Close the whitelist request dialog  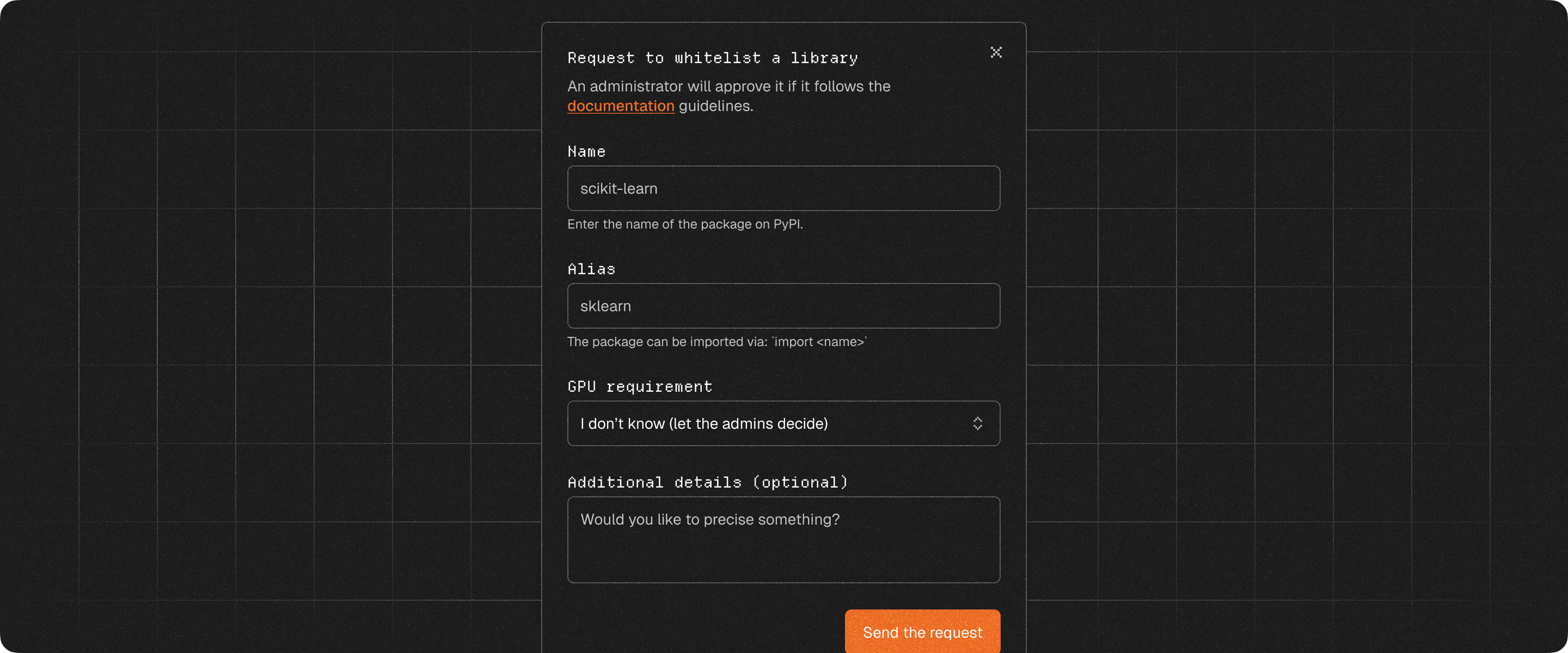996,52
